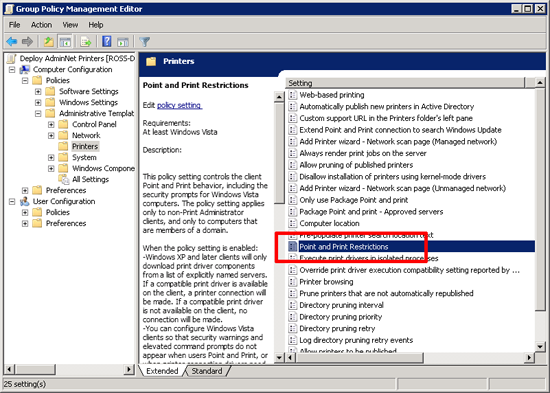The image size is (550, 393).
Task: Click the Allow pruning of published printers icon
Action: (292, 165)
